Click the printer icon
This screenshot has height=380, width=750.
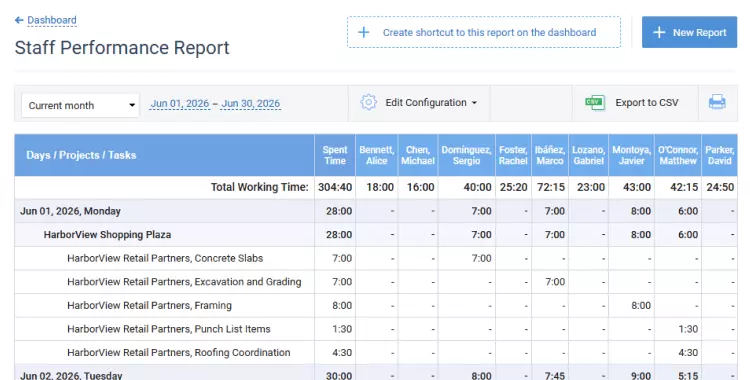[717, 102]
